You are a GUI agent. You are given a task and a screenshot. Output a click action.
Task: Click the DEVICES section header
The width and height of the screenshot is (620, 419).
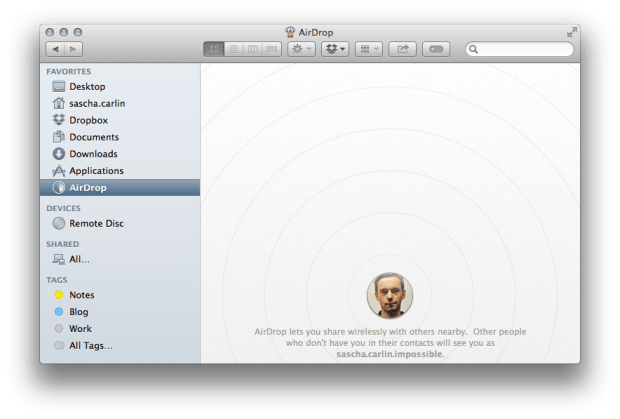[x=64, y=208]
